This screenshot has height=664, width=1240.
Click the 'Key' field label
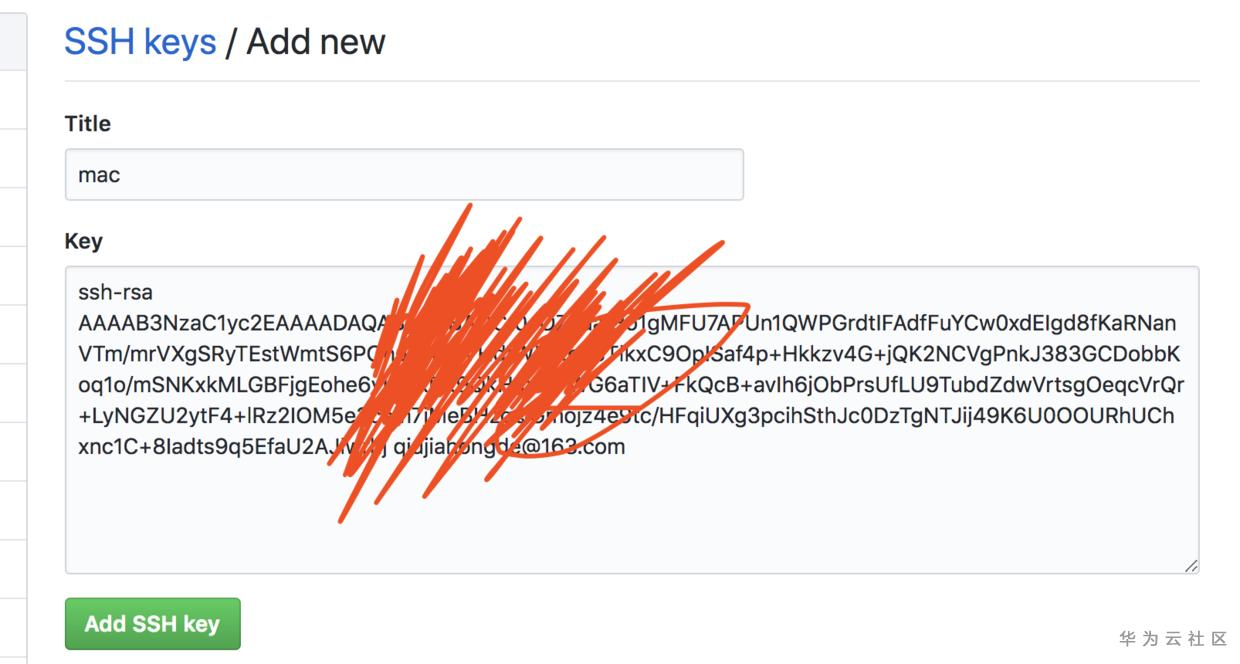pos(83,241)
